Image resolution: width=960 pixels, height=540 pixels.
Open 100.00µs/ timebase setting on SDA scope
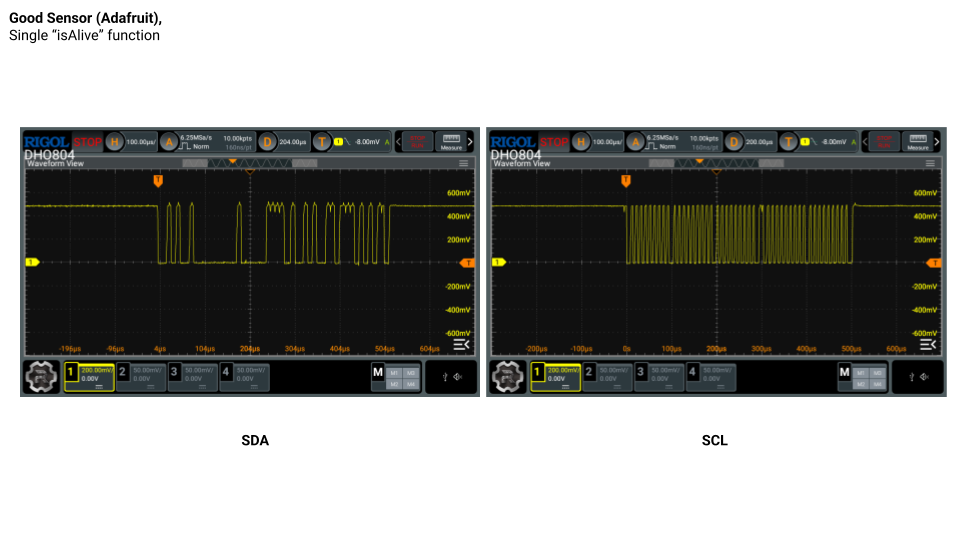point(141,142)
